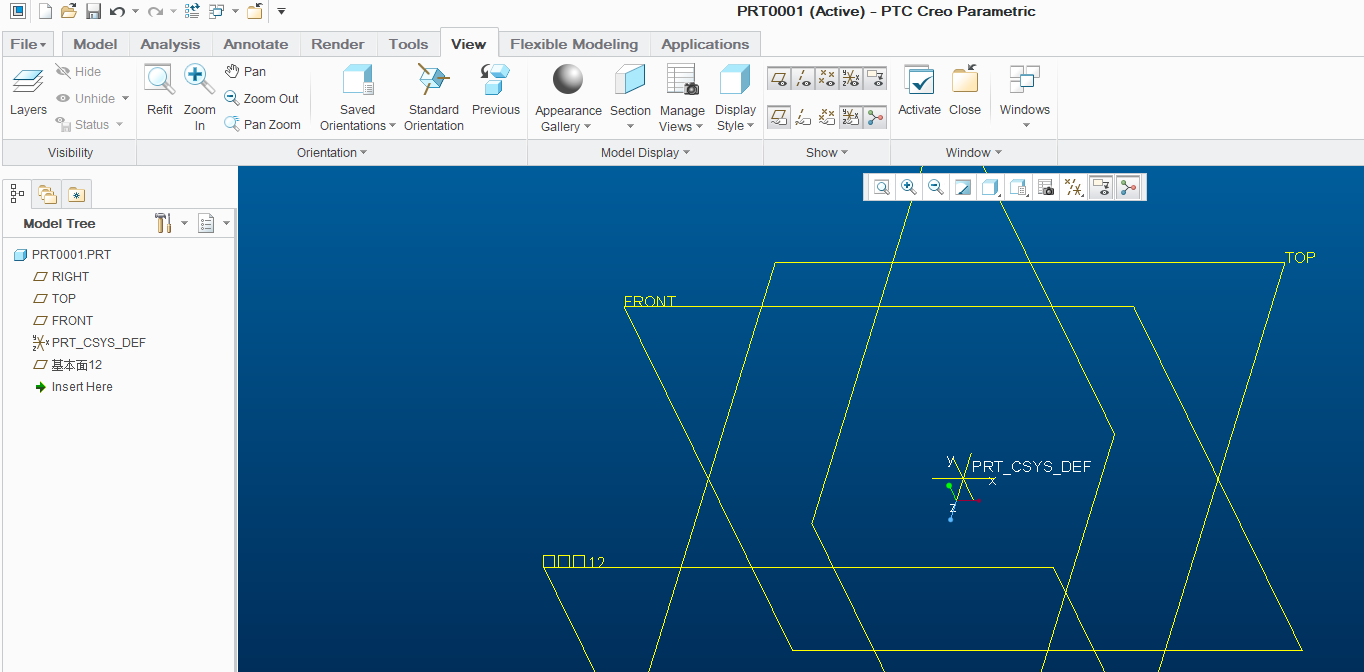The image size is (1364, 672).
Task: Click the close window folder icon in quick access
Action: point(255,11)
